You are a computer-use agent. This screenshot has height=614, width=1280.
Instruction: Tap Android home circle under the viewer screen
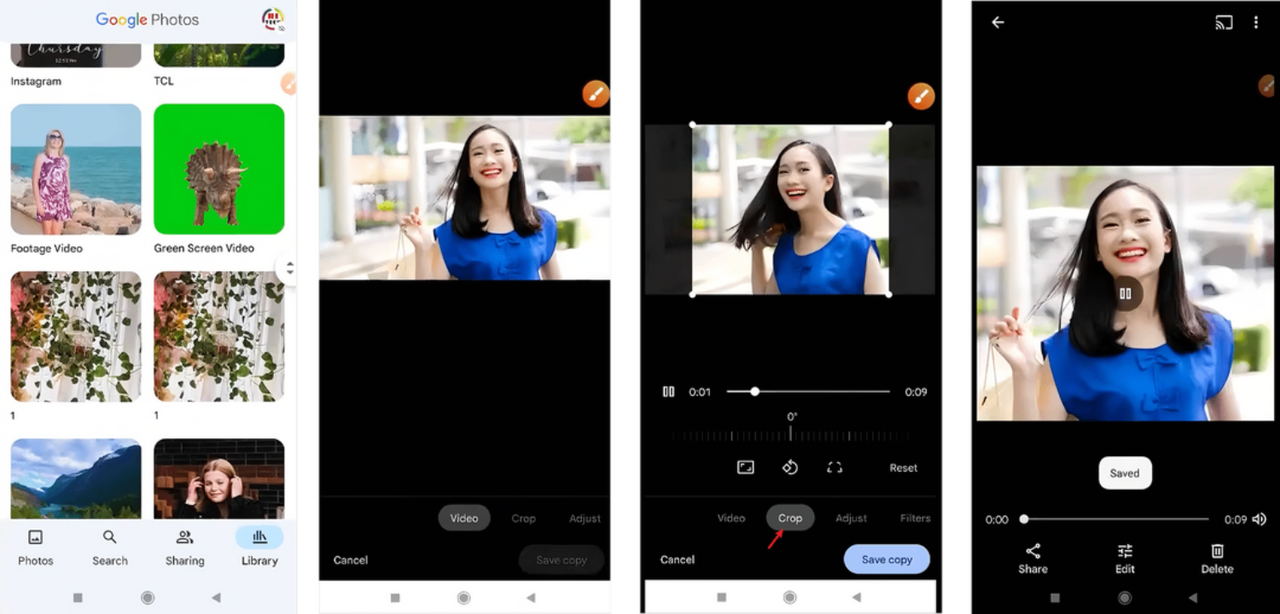(x=1125, y=598)
